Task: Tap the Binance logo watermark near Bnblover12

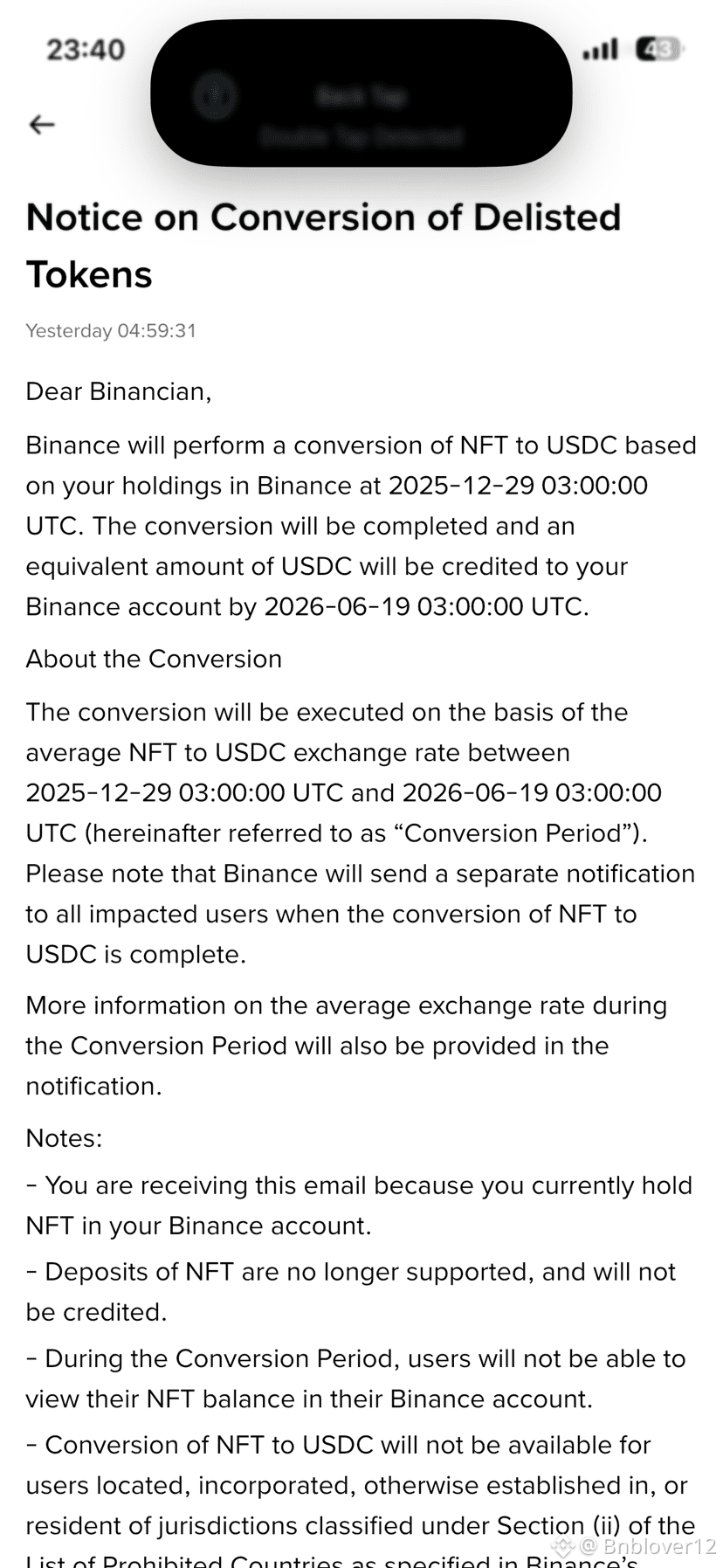Action: (x=562, y=1547)
